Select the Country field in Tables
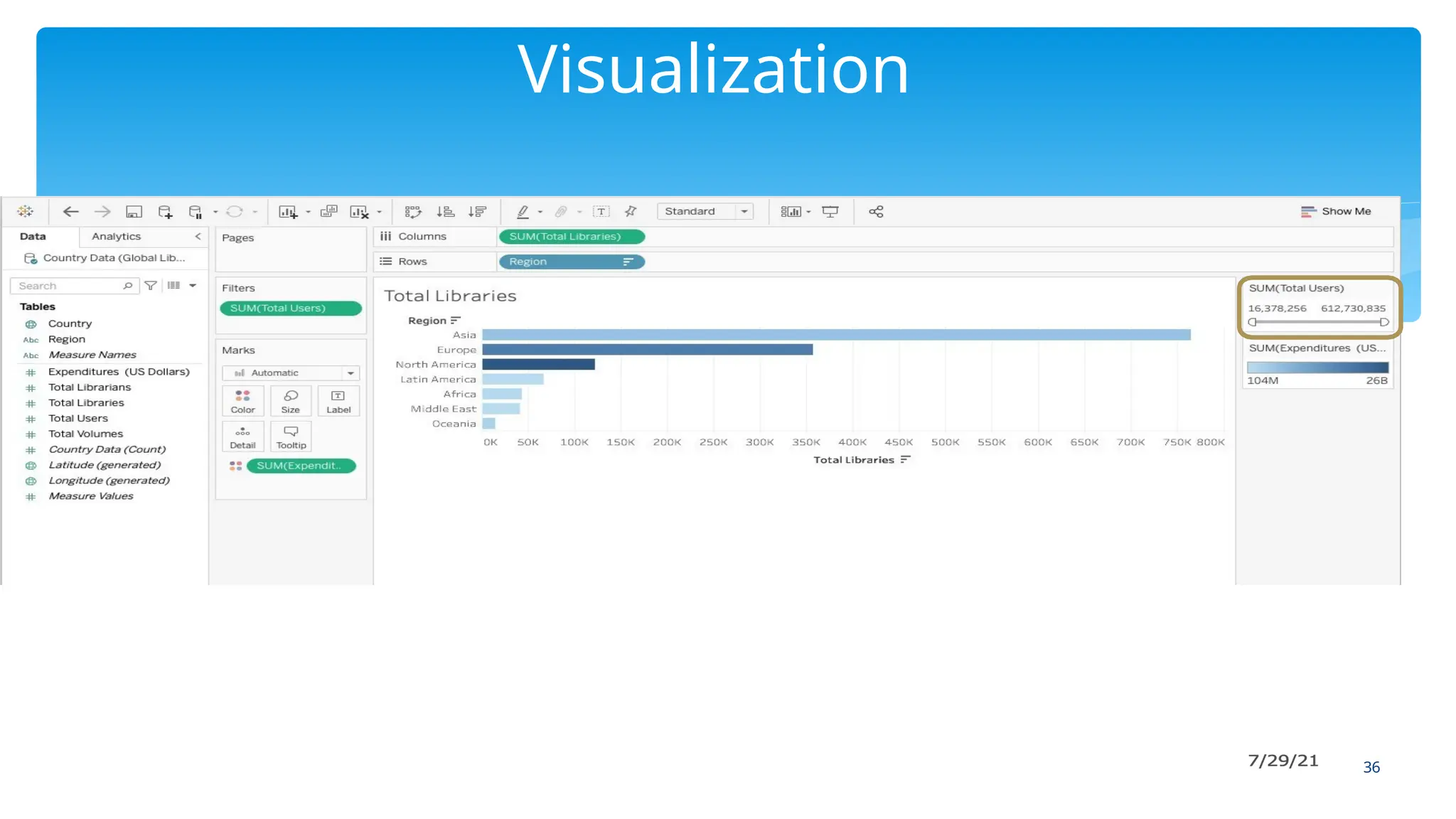This screenshot has width=1456, height=819. tap(70, 323)
